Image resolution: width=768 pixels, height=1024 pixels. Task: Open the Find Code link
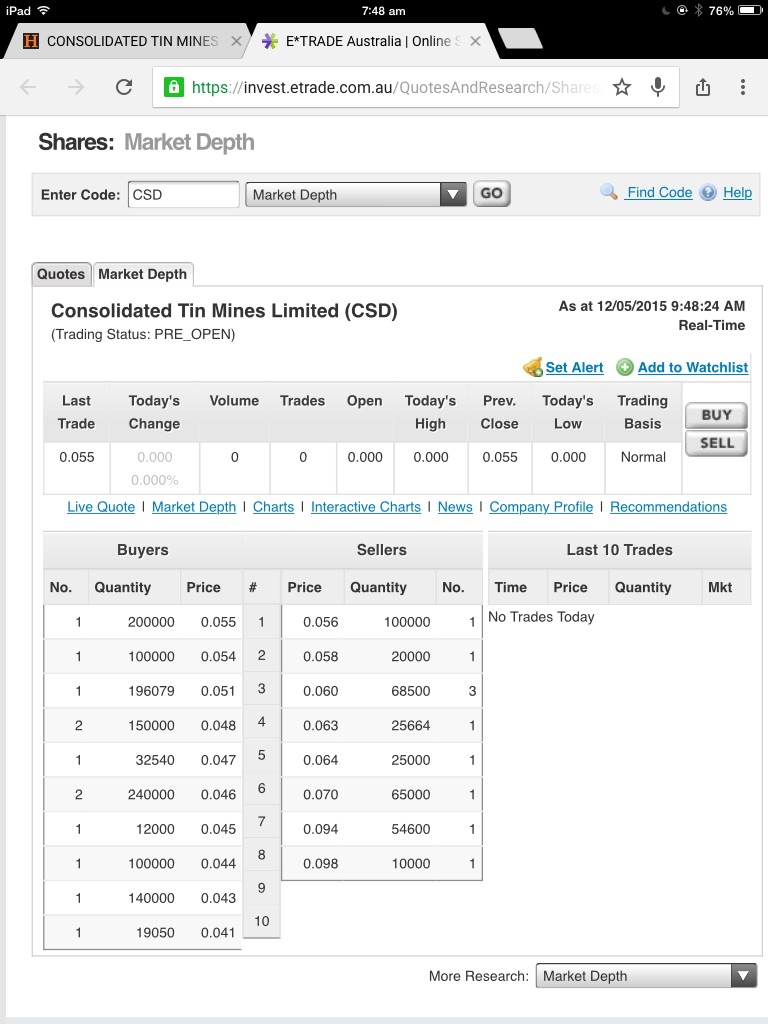click(659, 193)
